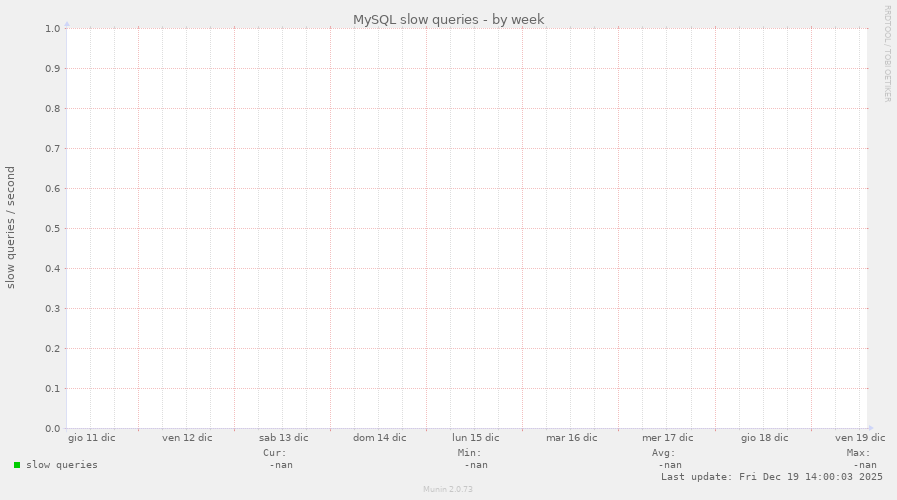Click the 0.9 y-axis value
The height and width of the screenshot is (500, 897).
point(53,69)
